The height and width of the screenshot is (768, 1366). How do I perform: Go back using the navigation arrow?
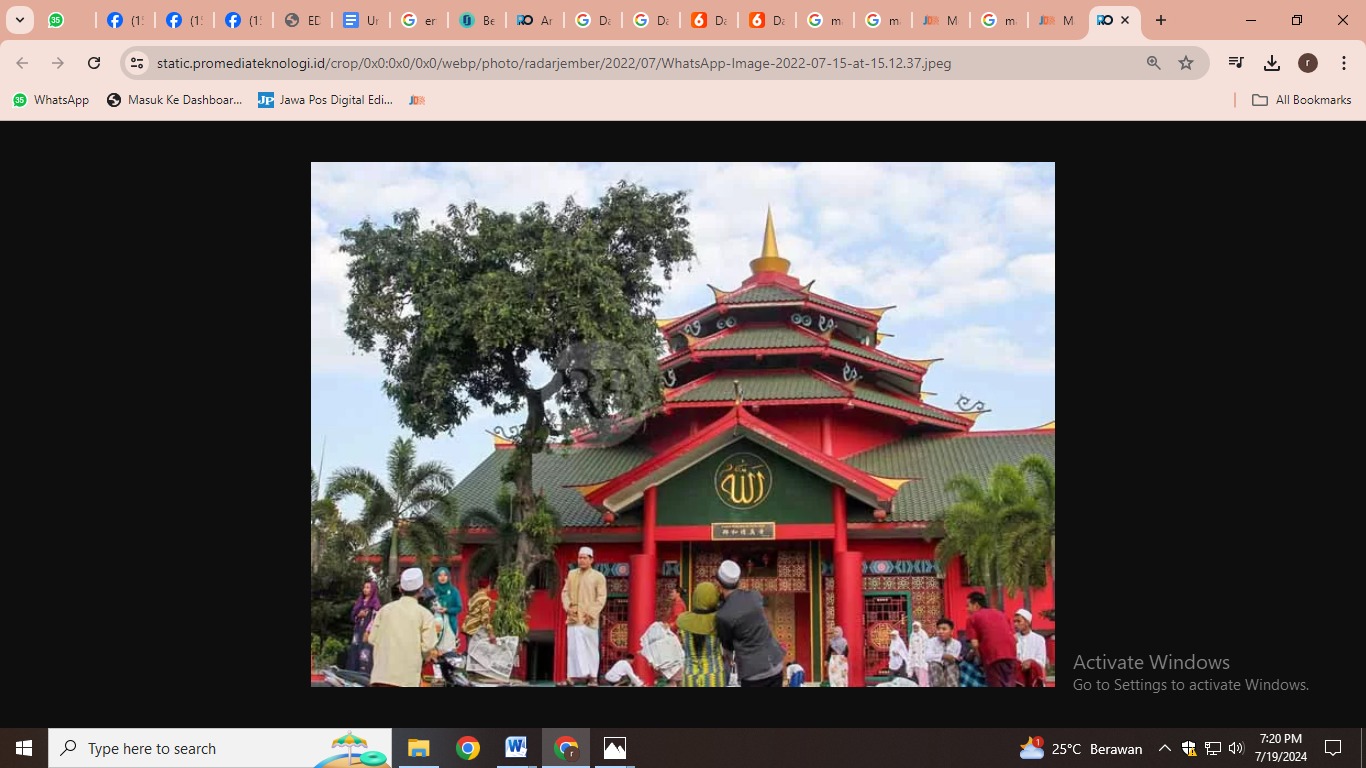(x=21, y=62)
